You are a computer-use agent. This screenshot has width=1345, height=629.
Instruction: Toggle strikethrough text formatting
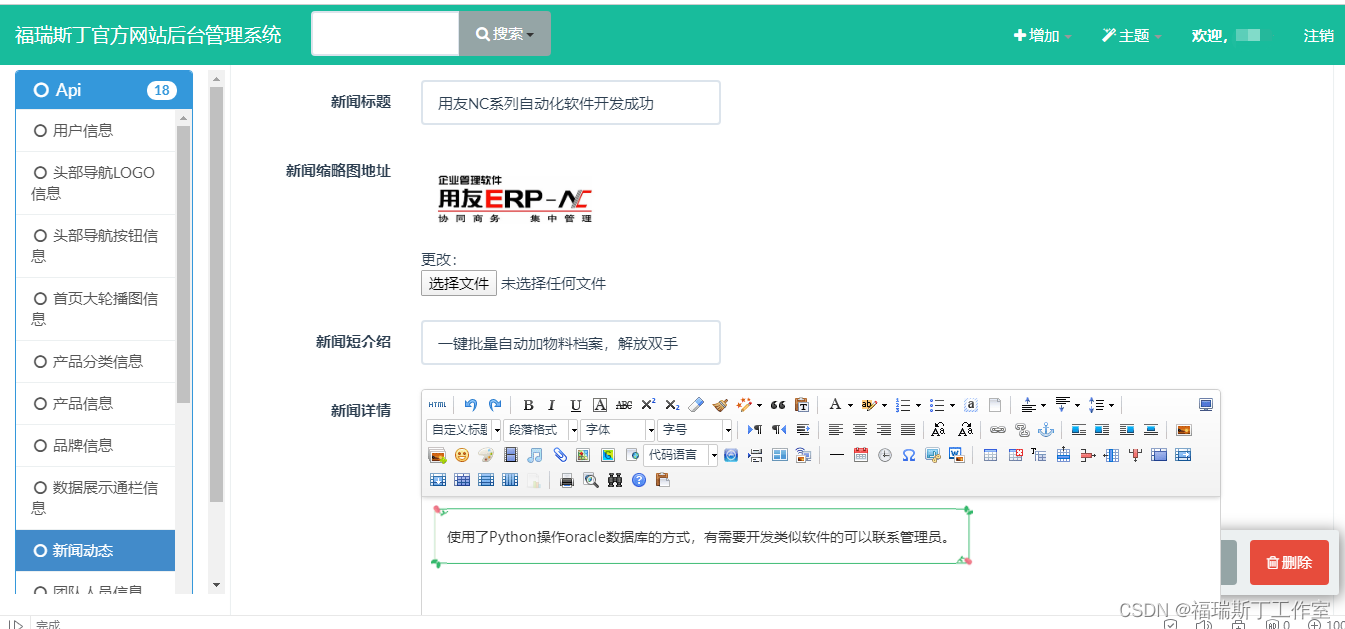coord(624,405)
